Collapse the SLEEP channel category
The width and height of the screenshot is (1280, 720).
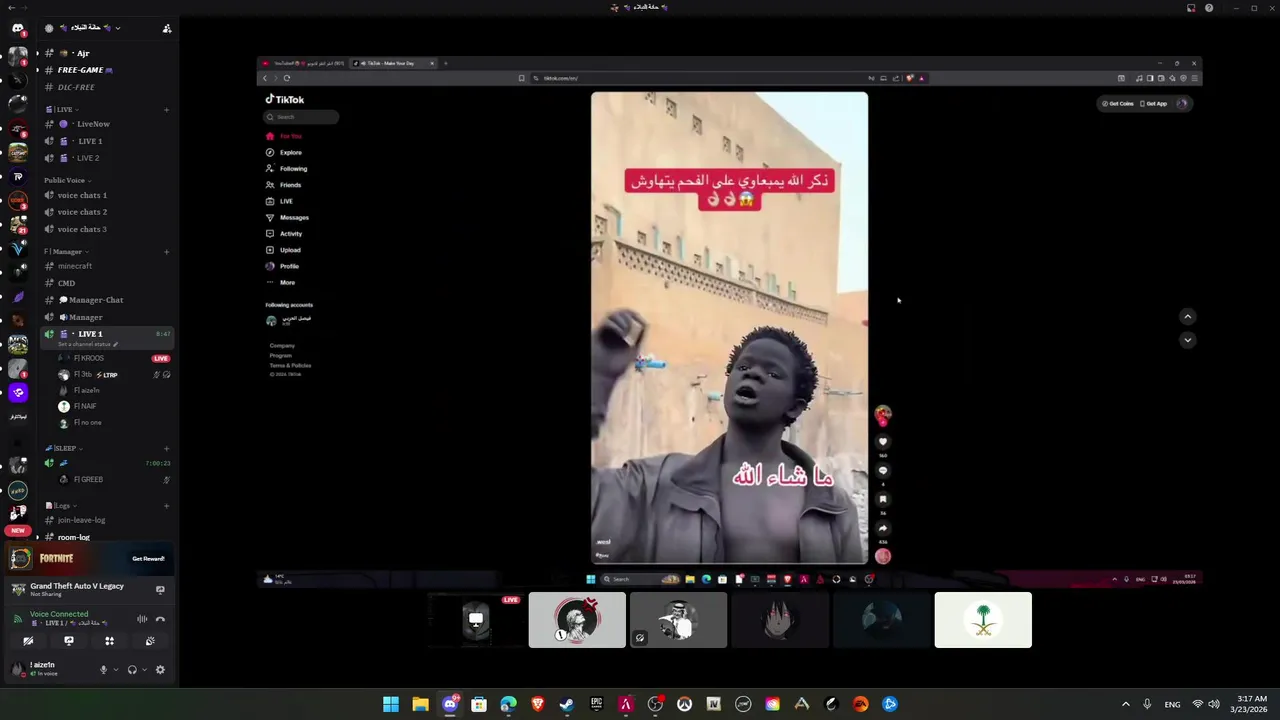pyautogui.click(x=64, y=448)
